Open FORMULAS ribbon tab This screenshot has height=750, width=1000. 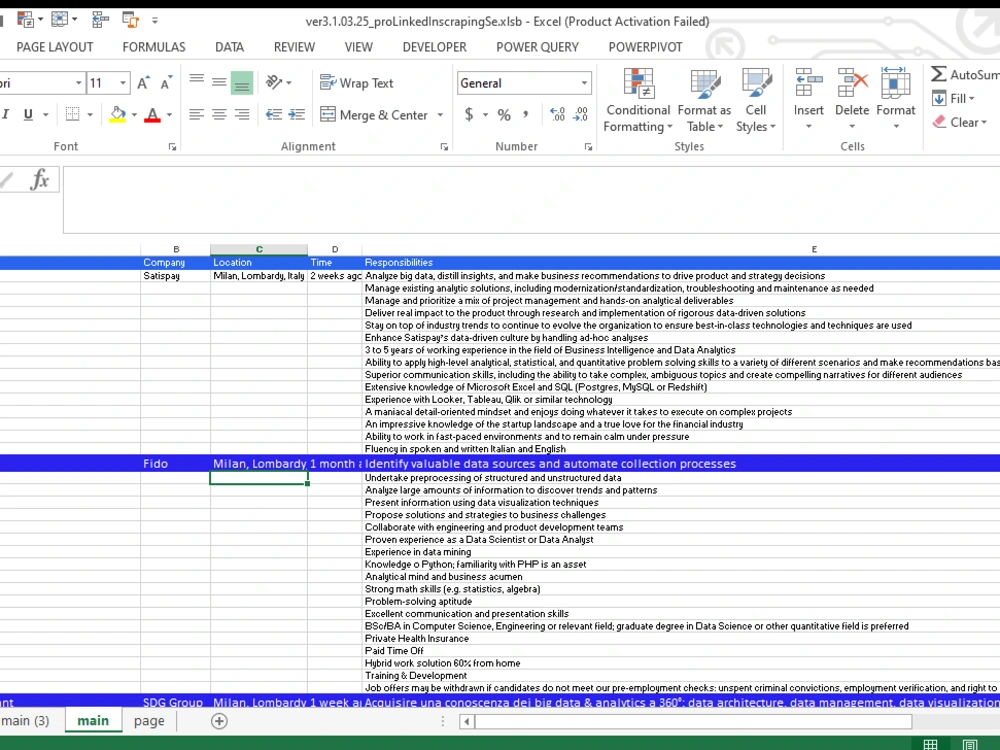click(154, 47)
